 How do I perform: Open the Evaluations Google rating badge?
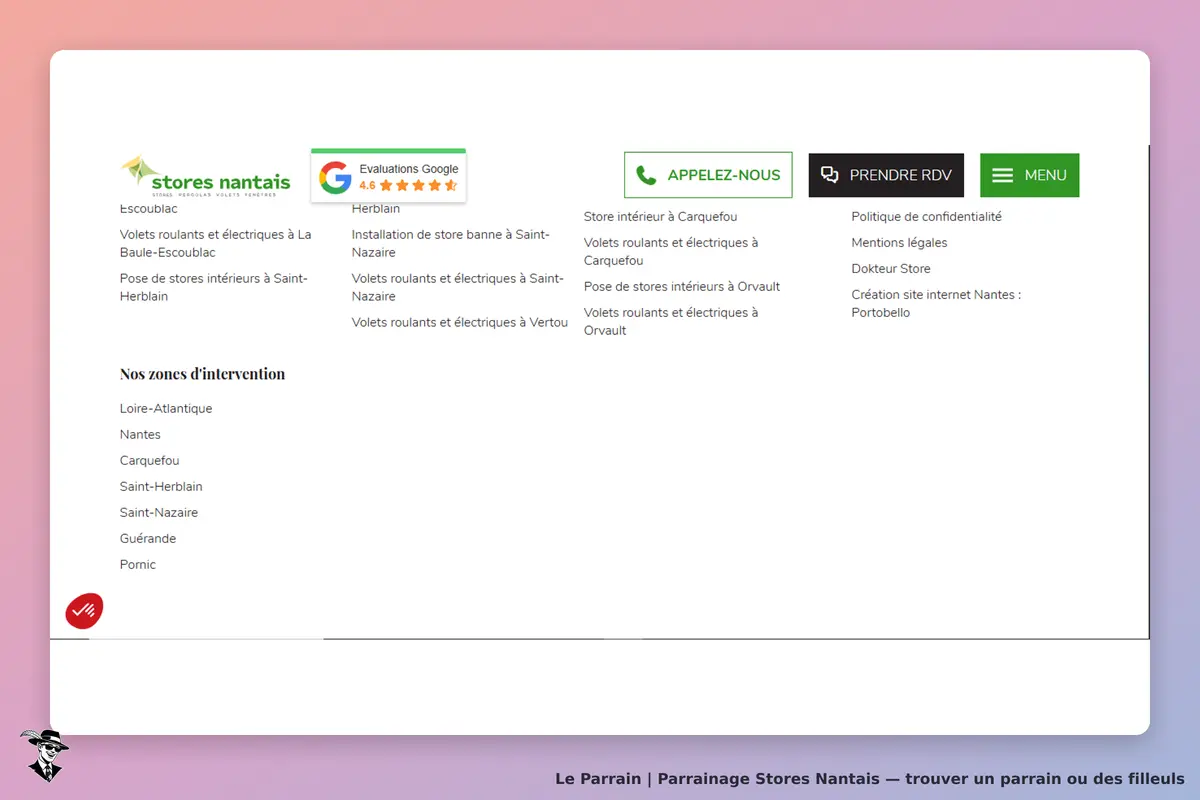point(388,176)
